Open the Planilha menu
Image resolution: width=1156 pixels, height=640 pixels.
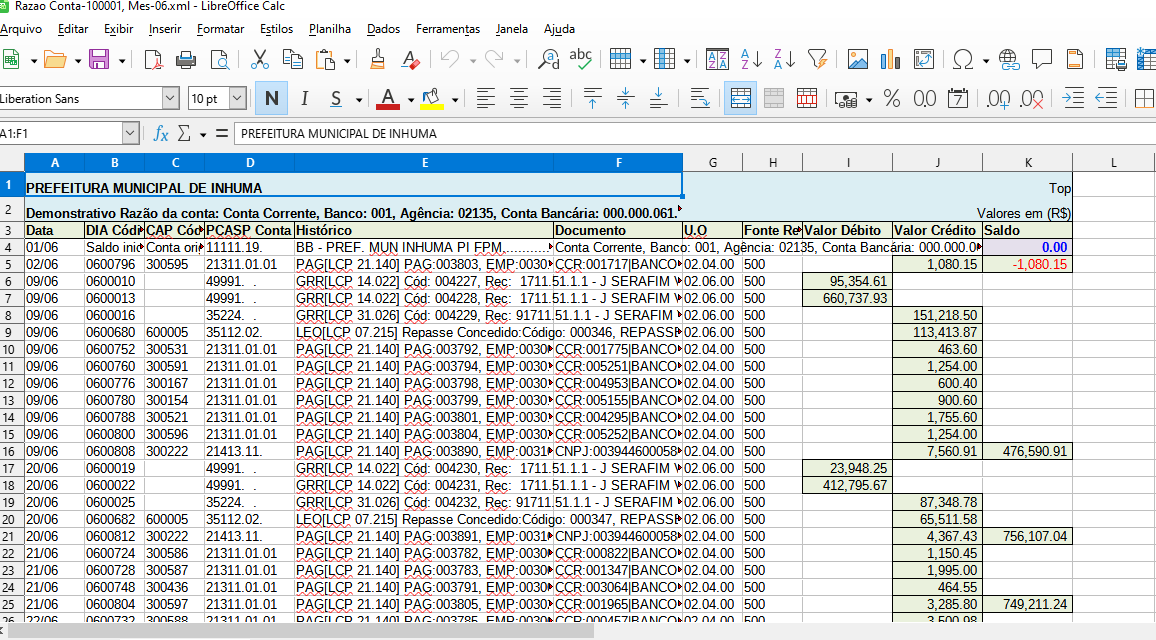(330, 29)
